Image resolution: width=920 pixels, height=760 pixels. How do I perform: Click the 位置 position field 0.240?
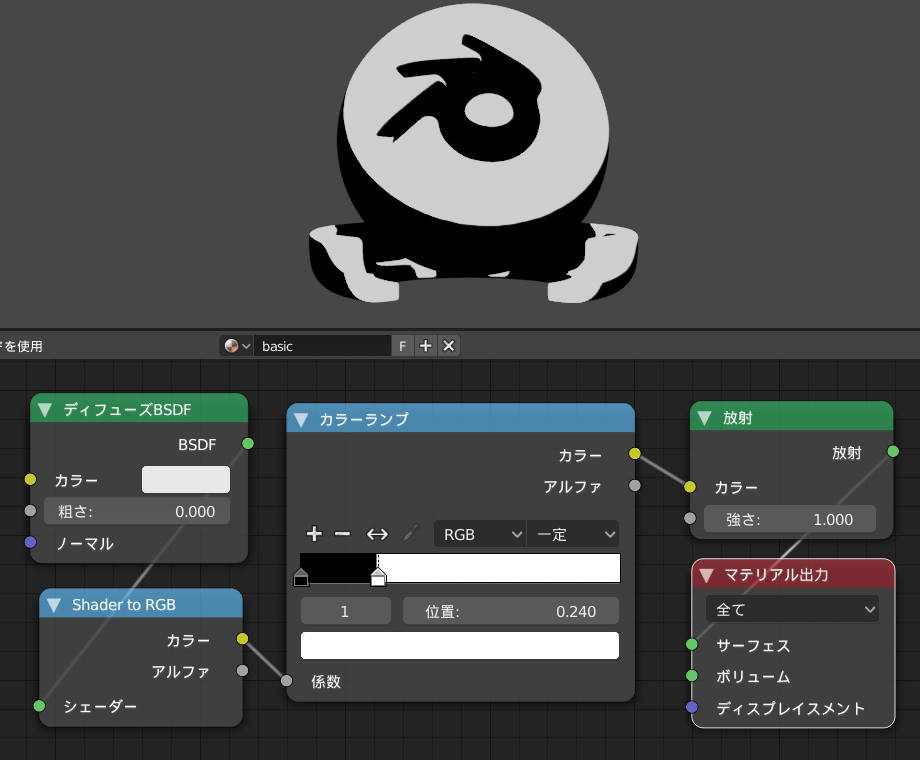point(510,612)
